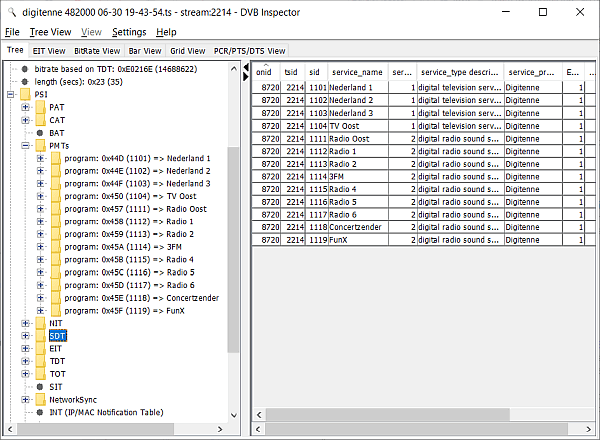The width and height of the screenshot is (600, 440).
Task: Expand the CAT tree node
Action: coord(25,120)
